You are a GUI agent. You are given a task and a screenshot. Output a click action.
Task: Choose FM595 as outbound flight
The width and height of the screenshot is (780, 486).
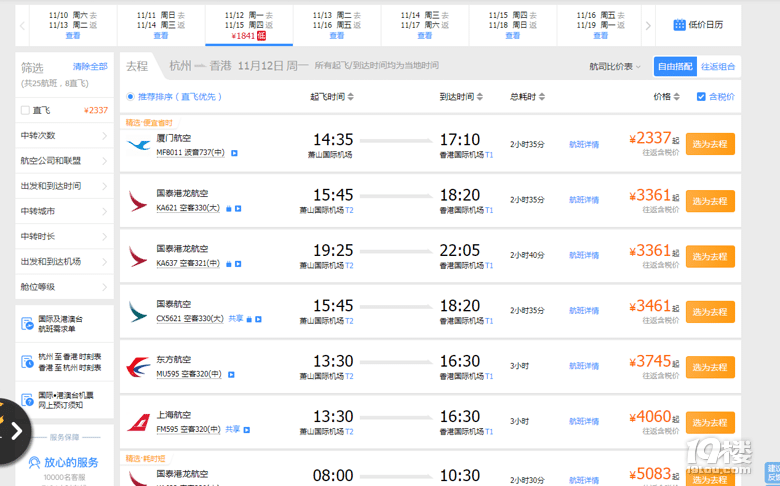(710, 423)
